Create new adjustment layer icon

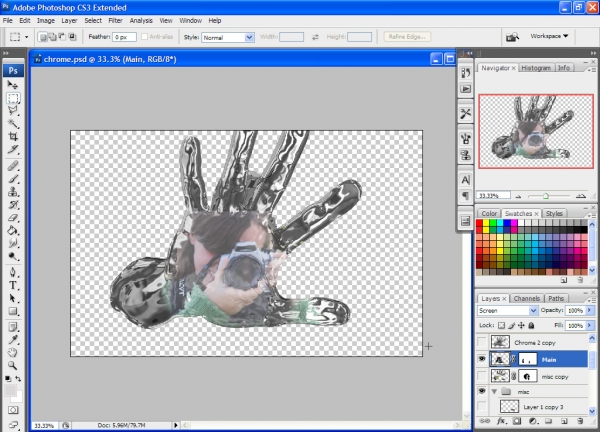coord(533,421)
